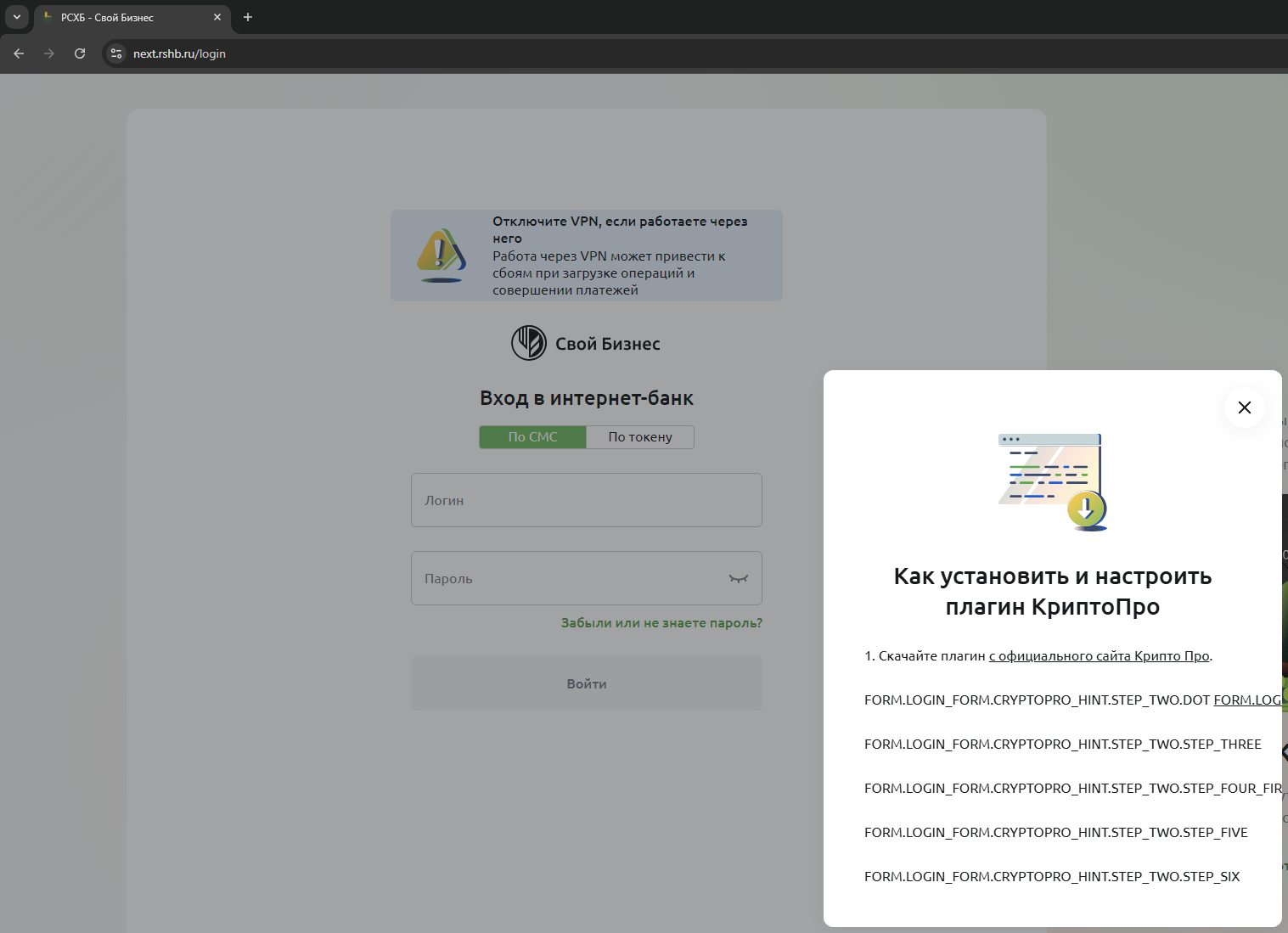
Task: Open a new browser tab
Action: (x=248, y=17)
